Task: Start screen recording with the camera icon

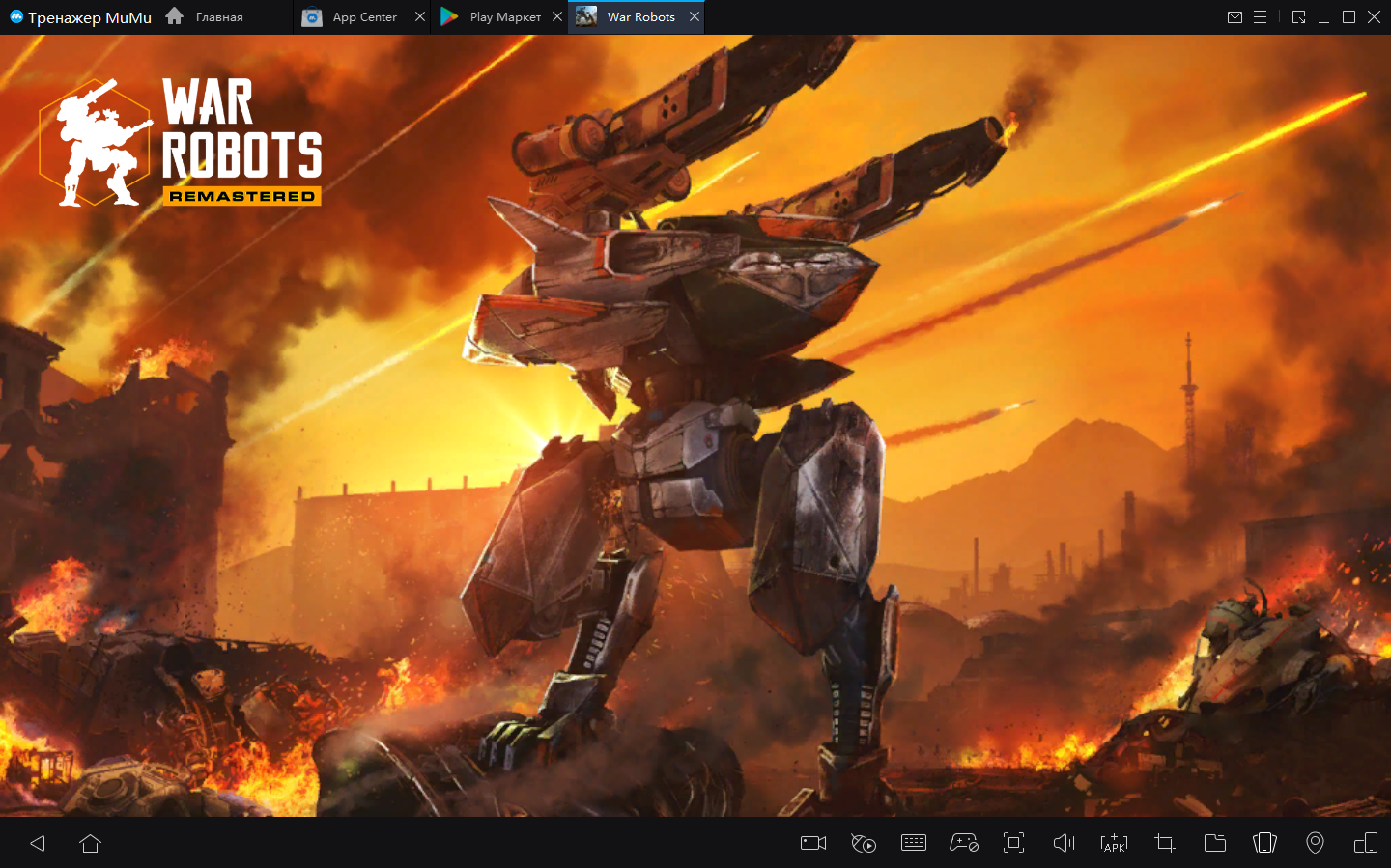Action: (813, 843)
